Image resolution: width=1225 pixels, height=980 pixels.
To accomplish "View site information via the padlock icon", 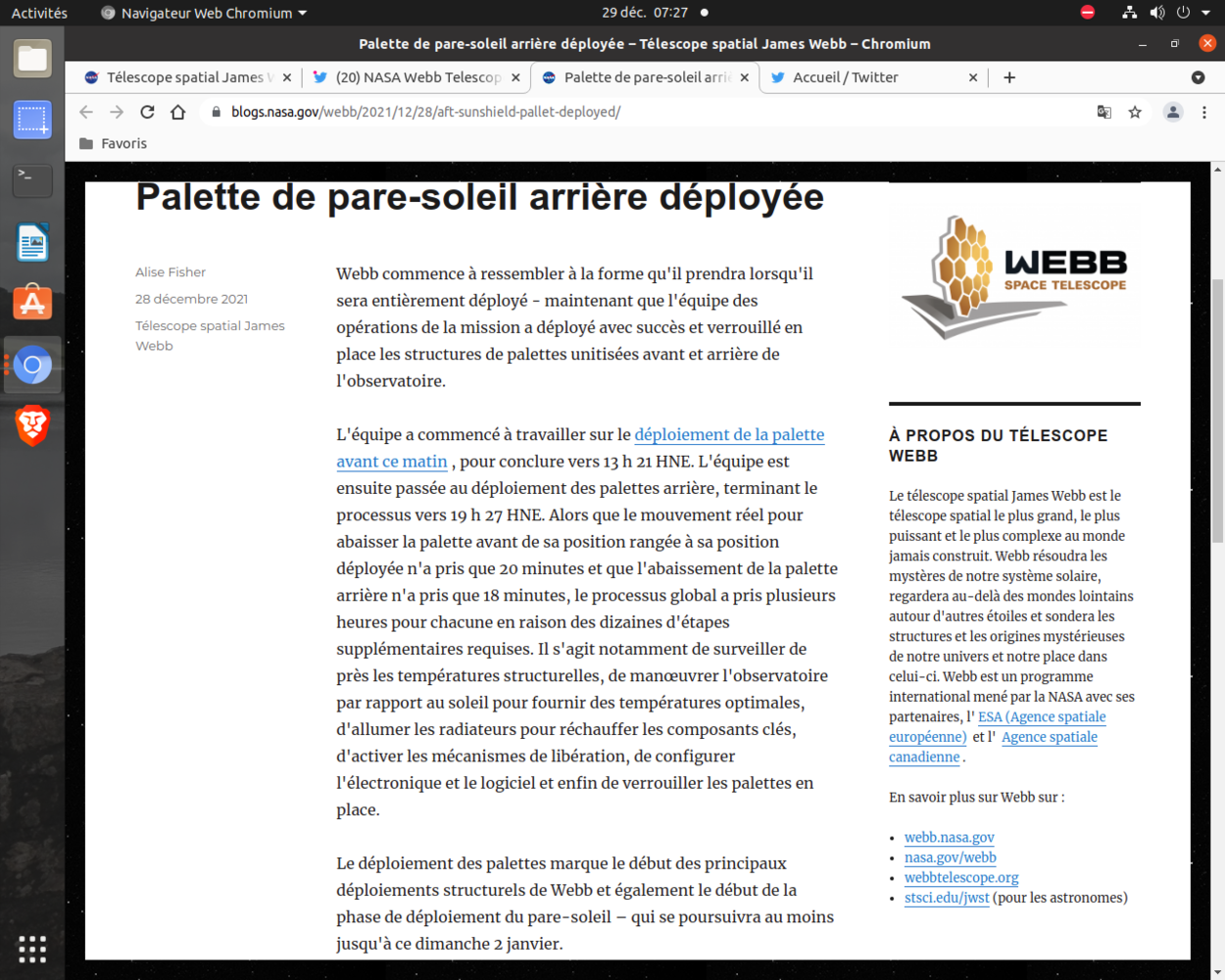I will point(215,112).
